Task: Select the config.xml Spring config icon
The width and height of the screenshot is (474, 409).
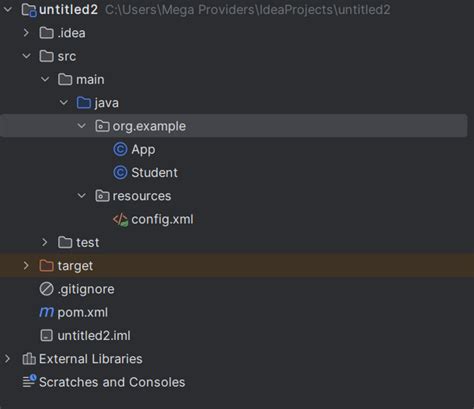Action: pyautogui.click(x=120, y=220)
